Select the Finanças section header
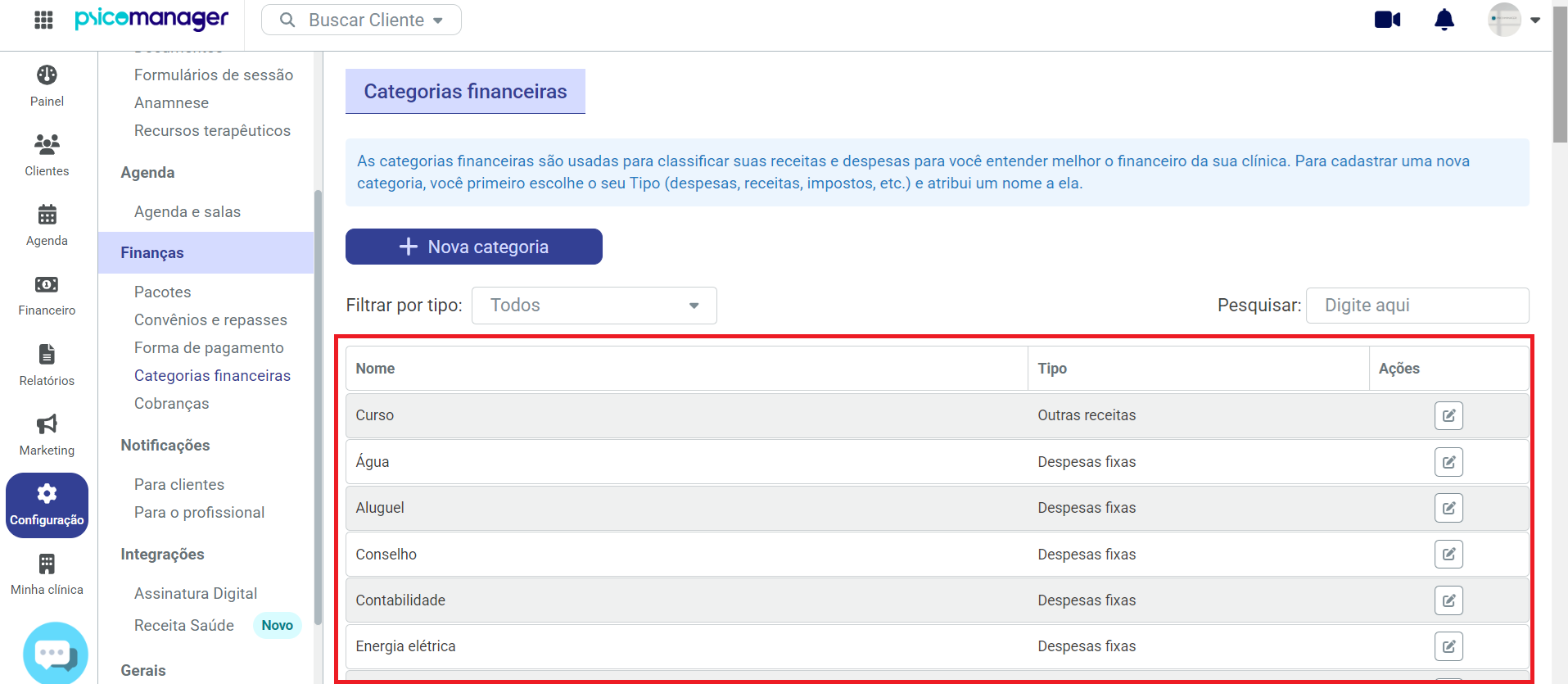1568x684 pixels. coord(206,252)
